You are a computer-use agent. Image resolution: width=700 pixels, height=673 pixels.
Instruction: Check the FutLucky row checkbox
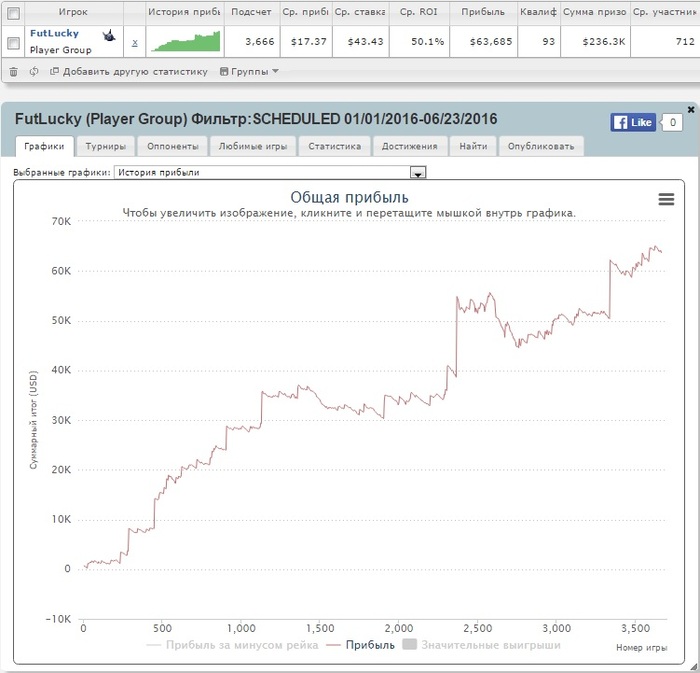coord(14,43)
